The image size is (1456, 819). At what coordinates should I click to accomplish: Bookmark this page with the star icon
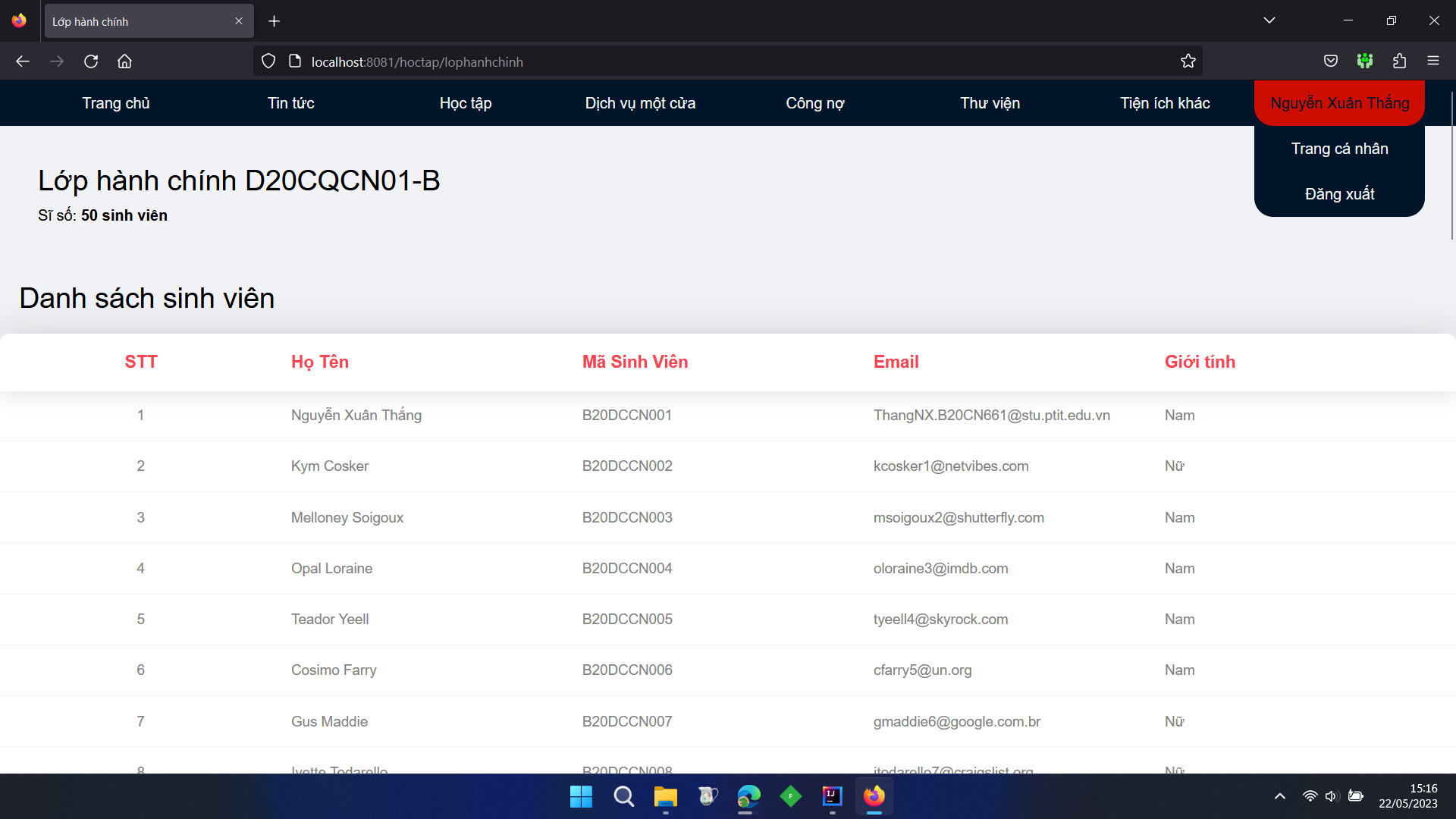pyautogui.click(x=1188, y=61)
